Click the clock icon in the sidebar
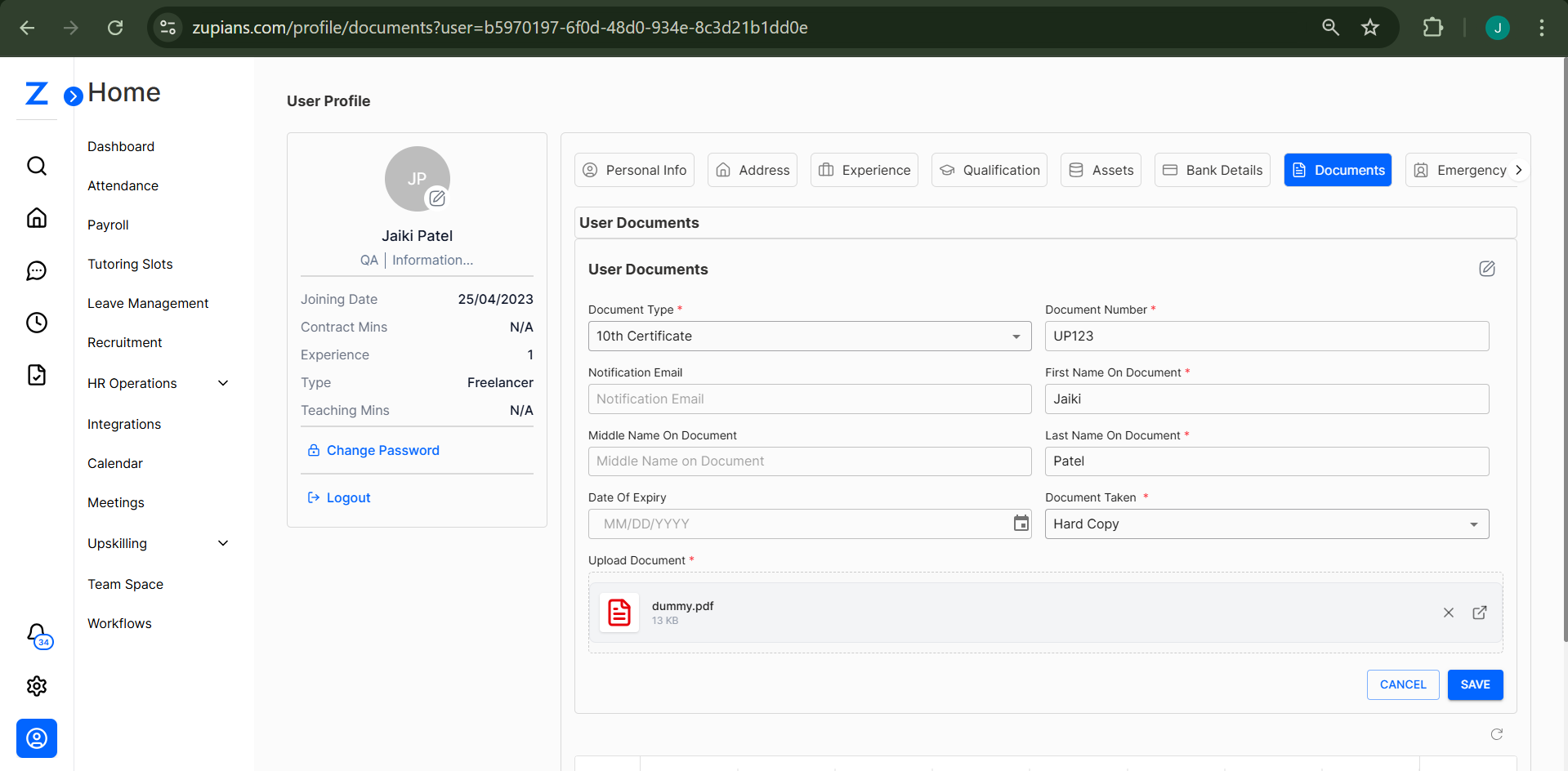 pos(37,323)
